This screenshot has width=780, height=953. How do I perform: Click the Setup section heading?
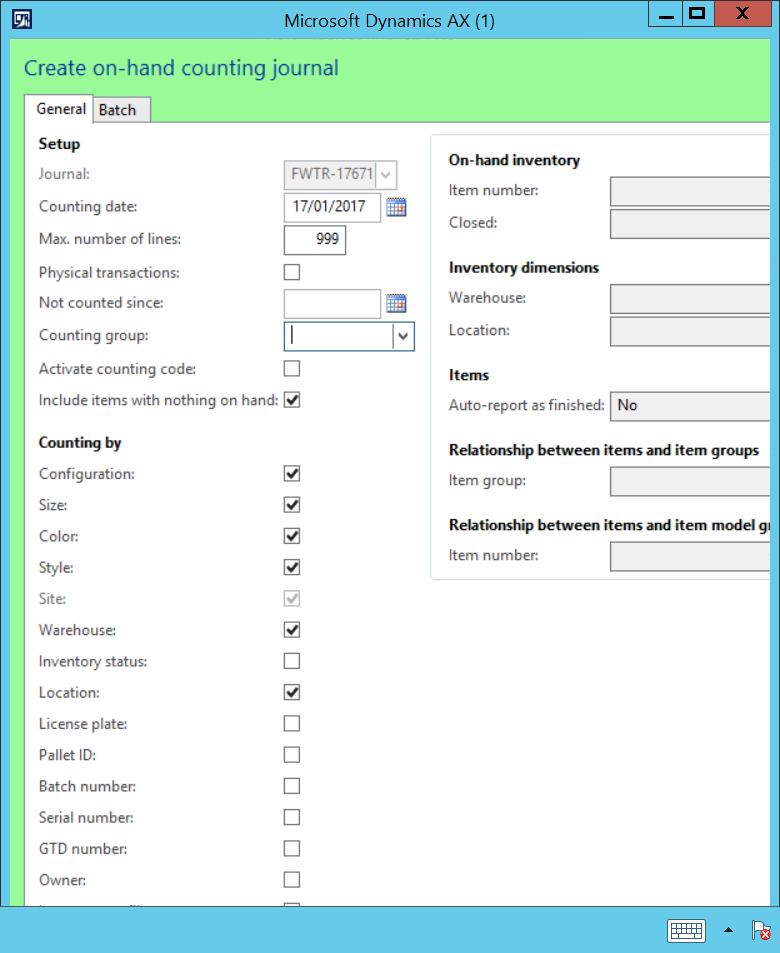coord(59,144)
